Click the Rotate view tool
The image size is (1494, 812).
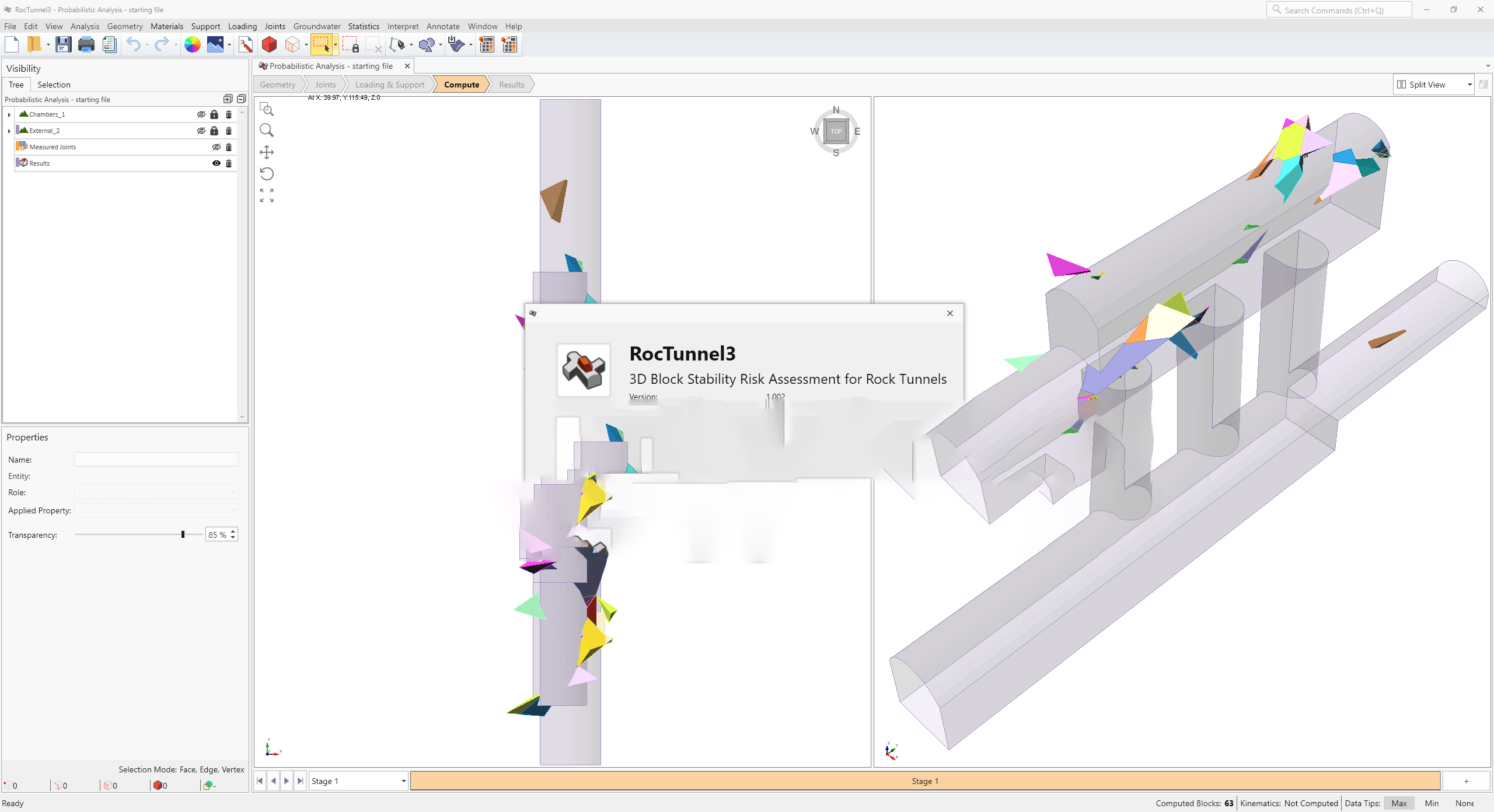click(267, 174)
